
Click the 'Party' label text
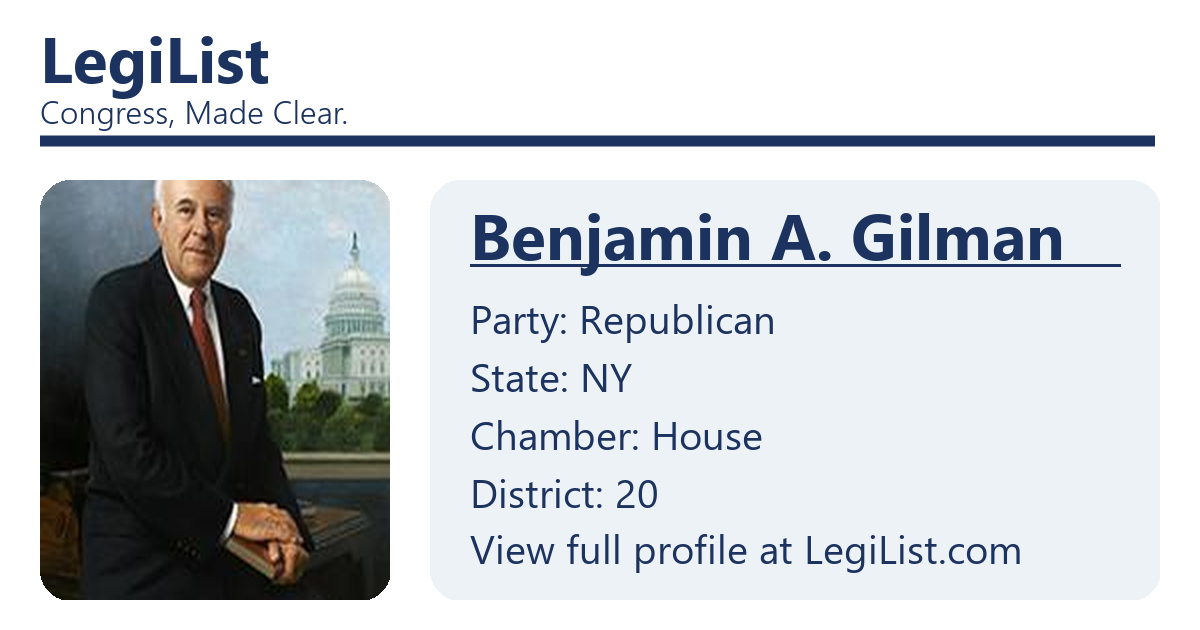coord(518,321)
